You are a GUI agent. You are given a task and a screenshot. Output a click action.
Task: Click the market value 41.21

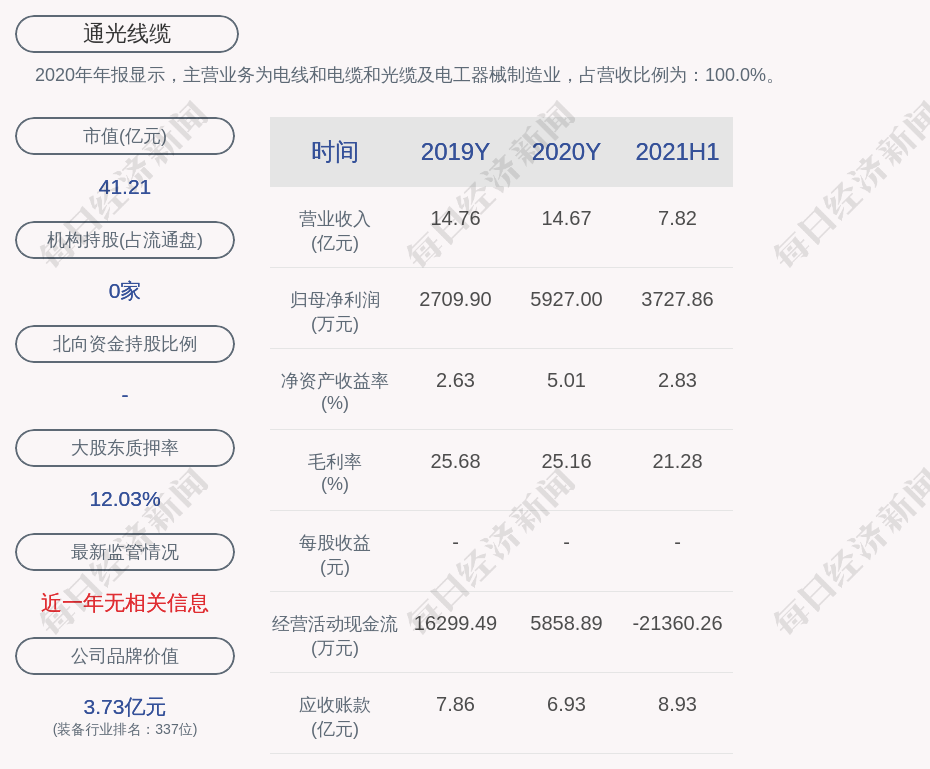(x=125, y=187)
